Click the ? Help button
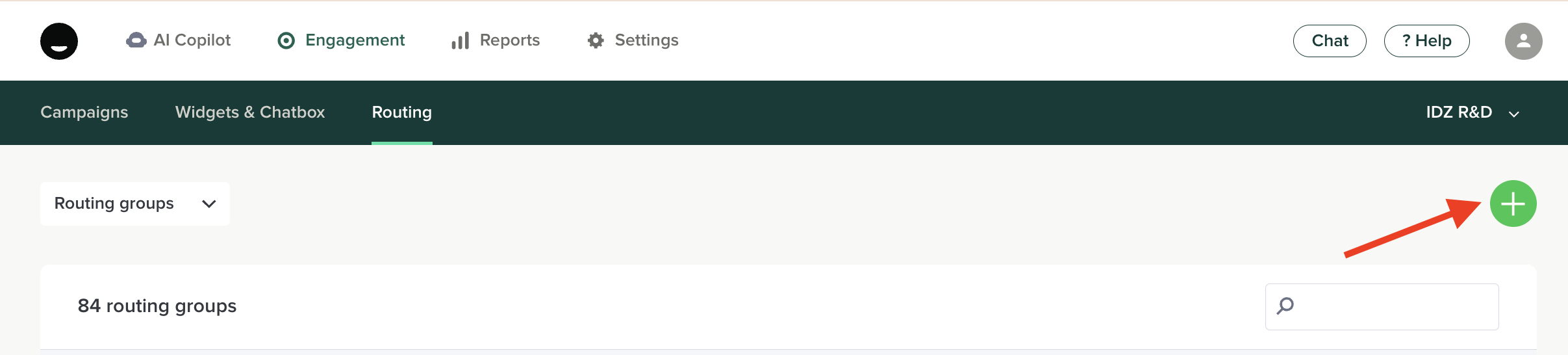This screenshot has height=355, width=1568. (x=1426, y=41)
